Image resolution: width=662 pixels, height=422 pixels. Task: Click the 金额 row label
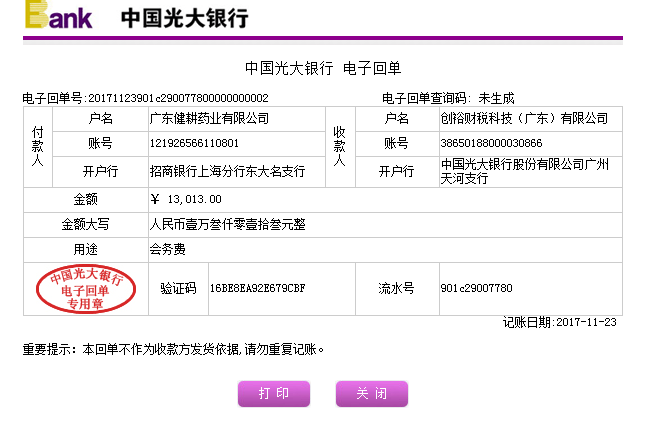point(85,199)
